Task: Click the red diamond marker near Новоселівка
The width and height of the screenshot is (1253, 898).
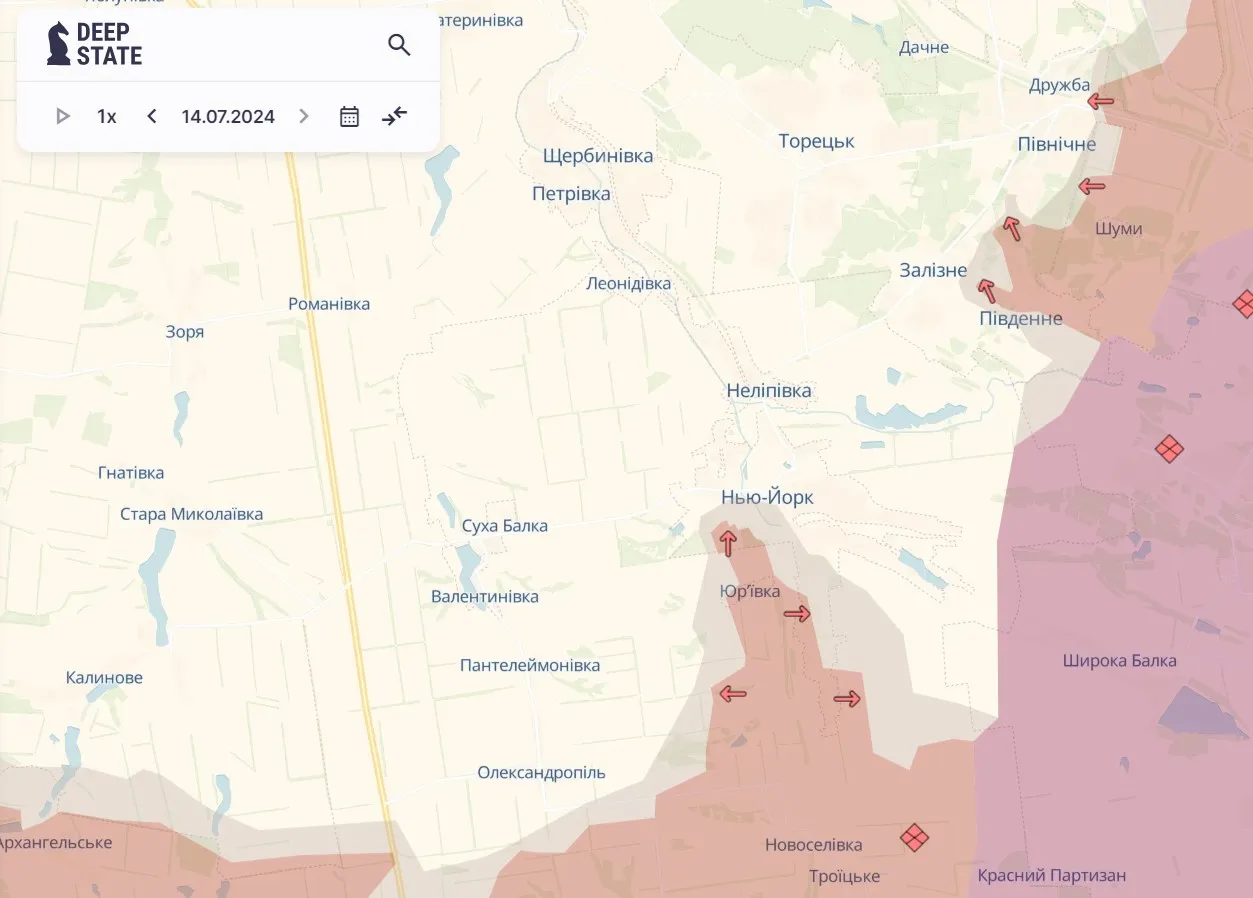Action: (x=914, y=837)
